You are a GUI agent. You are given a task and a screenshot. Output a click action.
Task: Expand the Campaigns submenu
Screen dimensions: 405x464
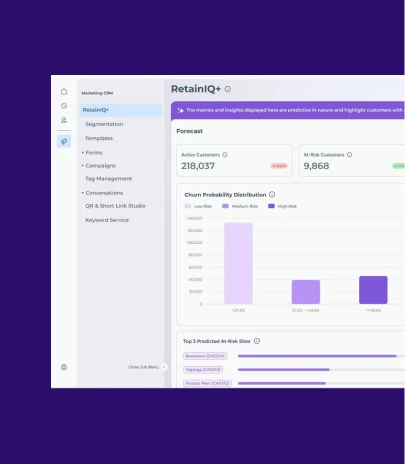[99, 166]
